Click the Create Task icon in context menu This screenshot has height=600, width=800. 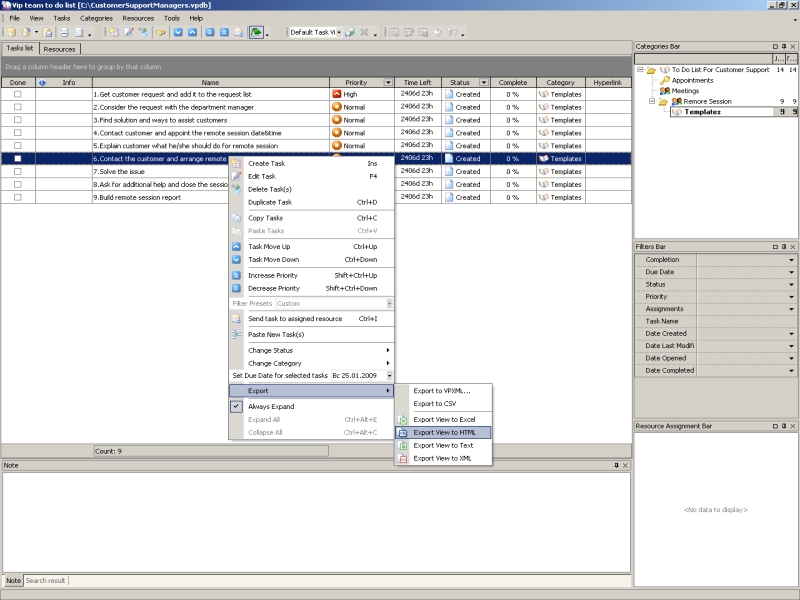pyautogui.click(x=237, y=163)
